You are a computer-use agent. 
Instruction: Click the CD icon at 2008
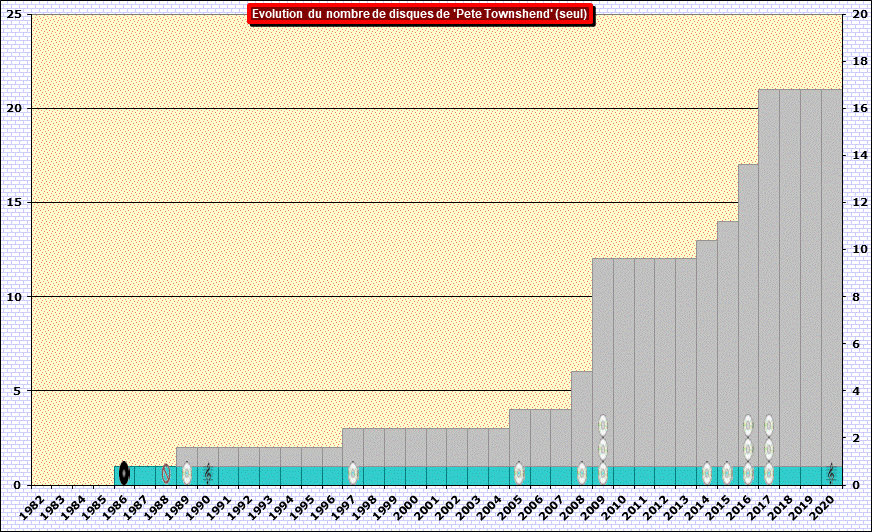pyautogui.click(x=582, y=473)
